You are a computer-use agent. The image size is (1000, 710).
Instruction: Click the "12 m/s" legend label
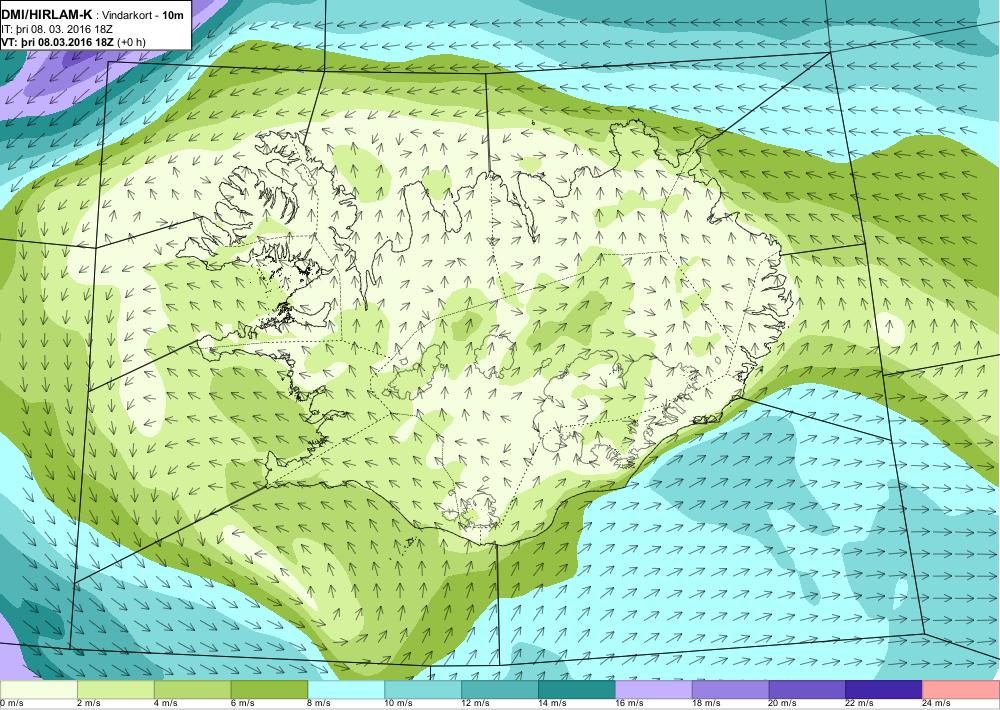click(476, 704)
